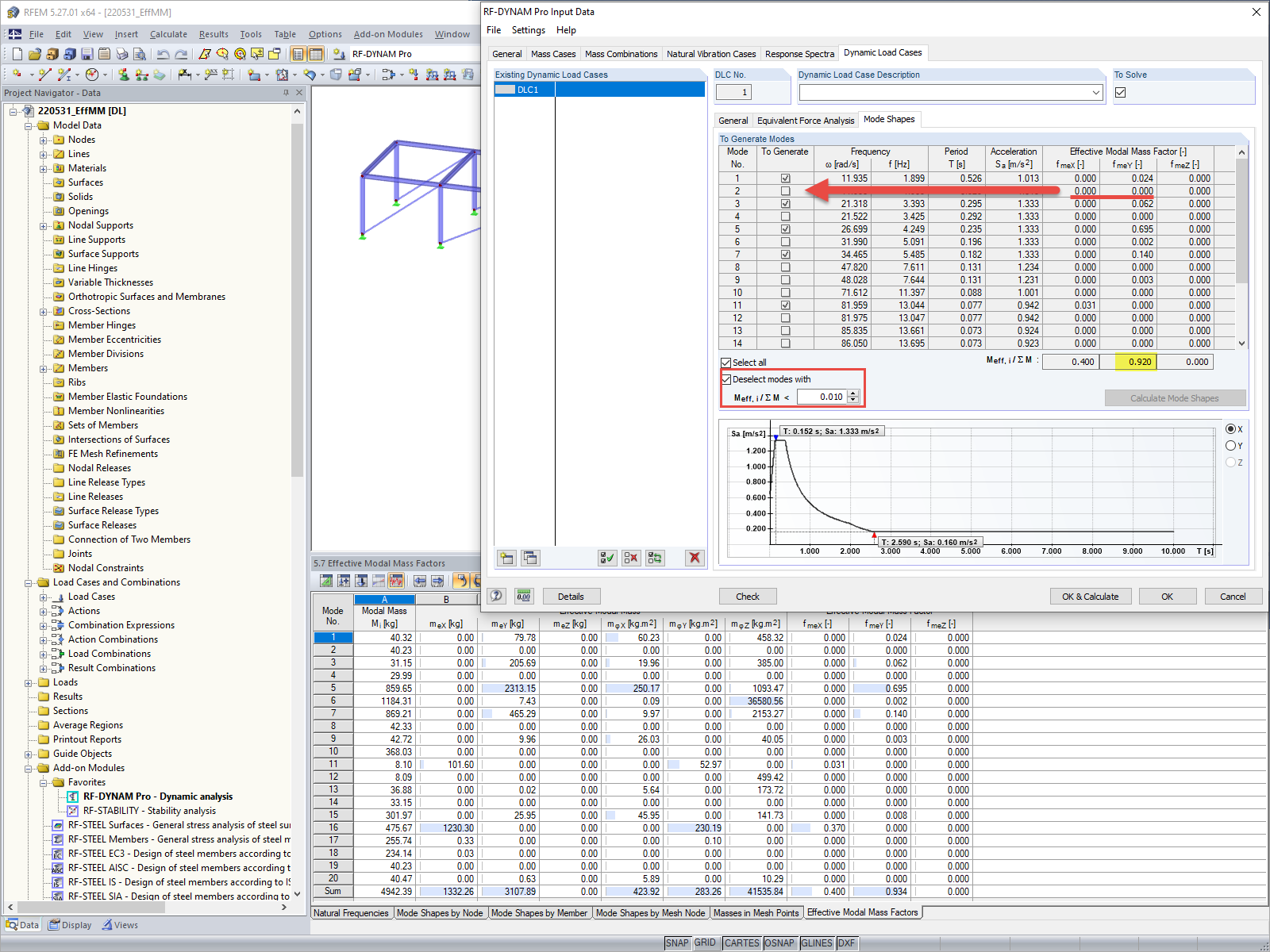Collapse the Add-on Modules tree node
The width and height of the screenshot is (1270, 952).
coord(29,768)
